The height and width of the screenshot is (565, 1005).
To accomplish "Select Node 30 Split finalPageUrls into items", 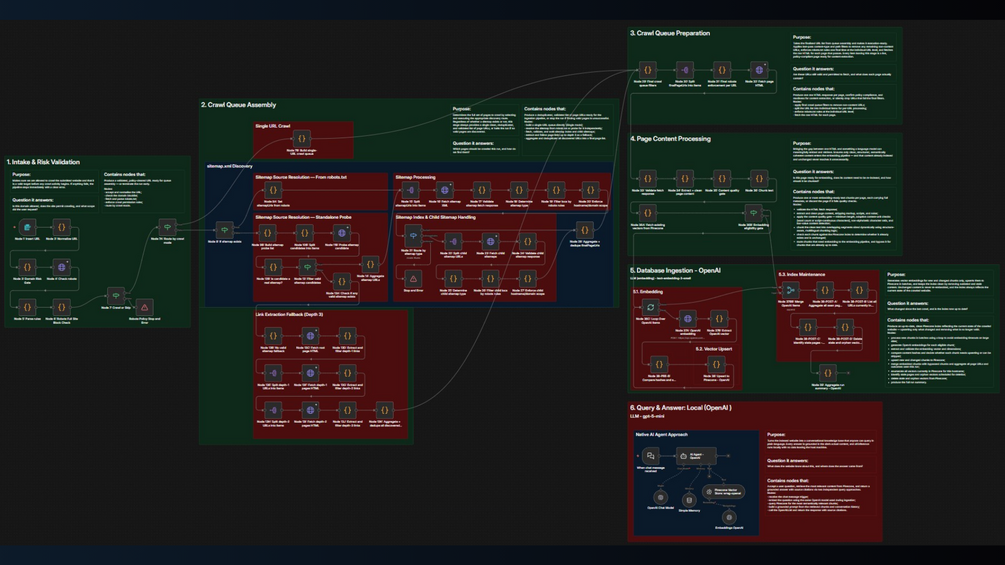I will coord(685,70).
